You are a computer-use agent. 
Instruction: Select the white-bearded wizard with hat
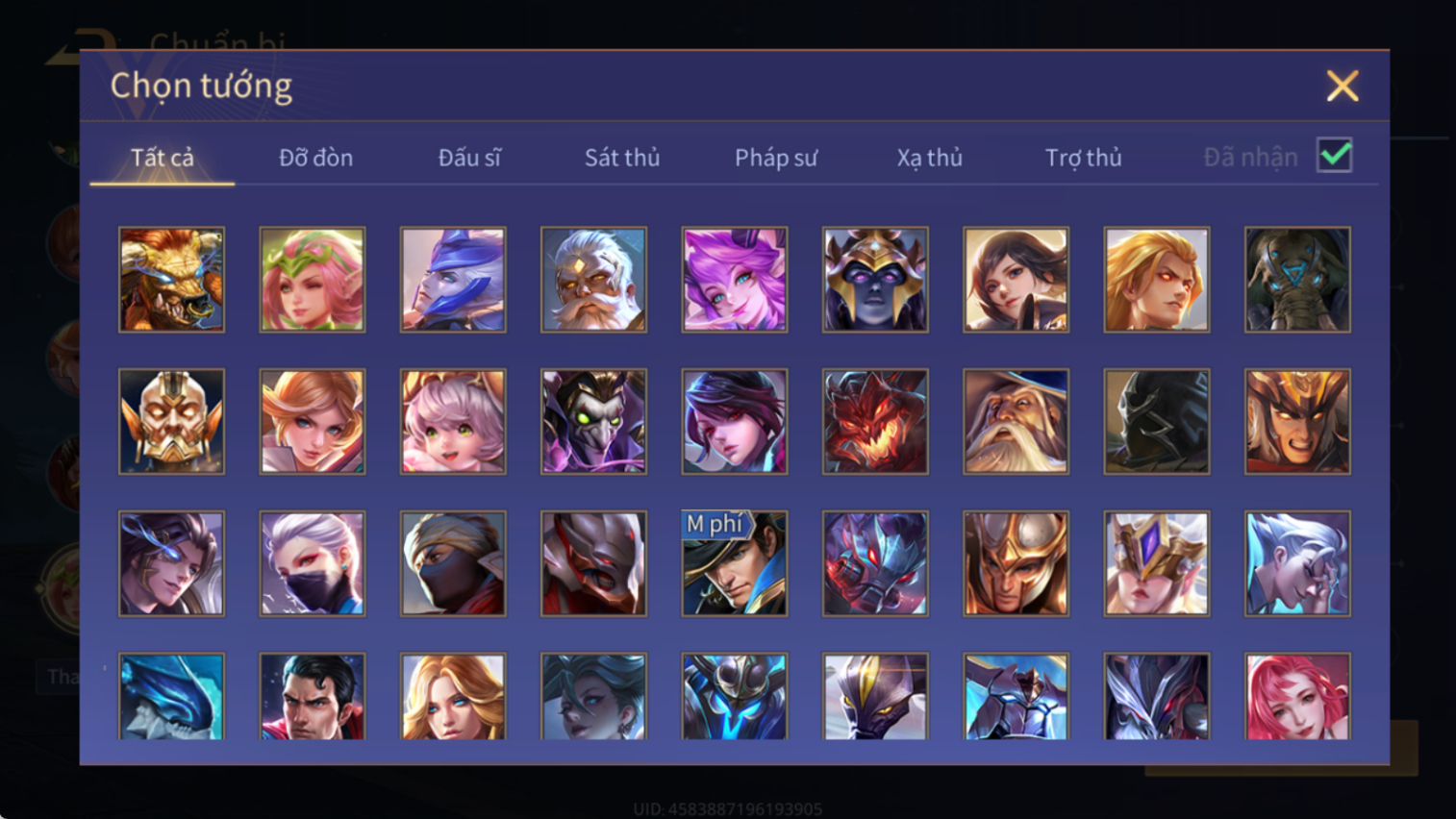tap(1016, 421)
